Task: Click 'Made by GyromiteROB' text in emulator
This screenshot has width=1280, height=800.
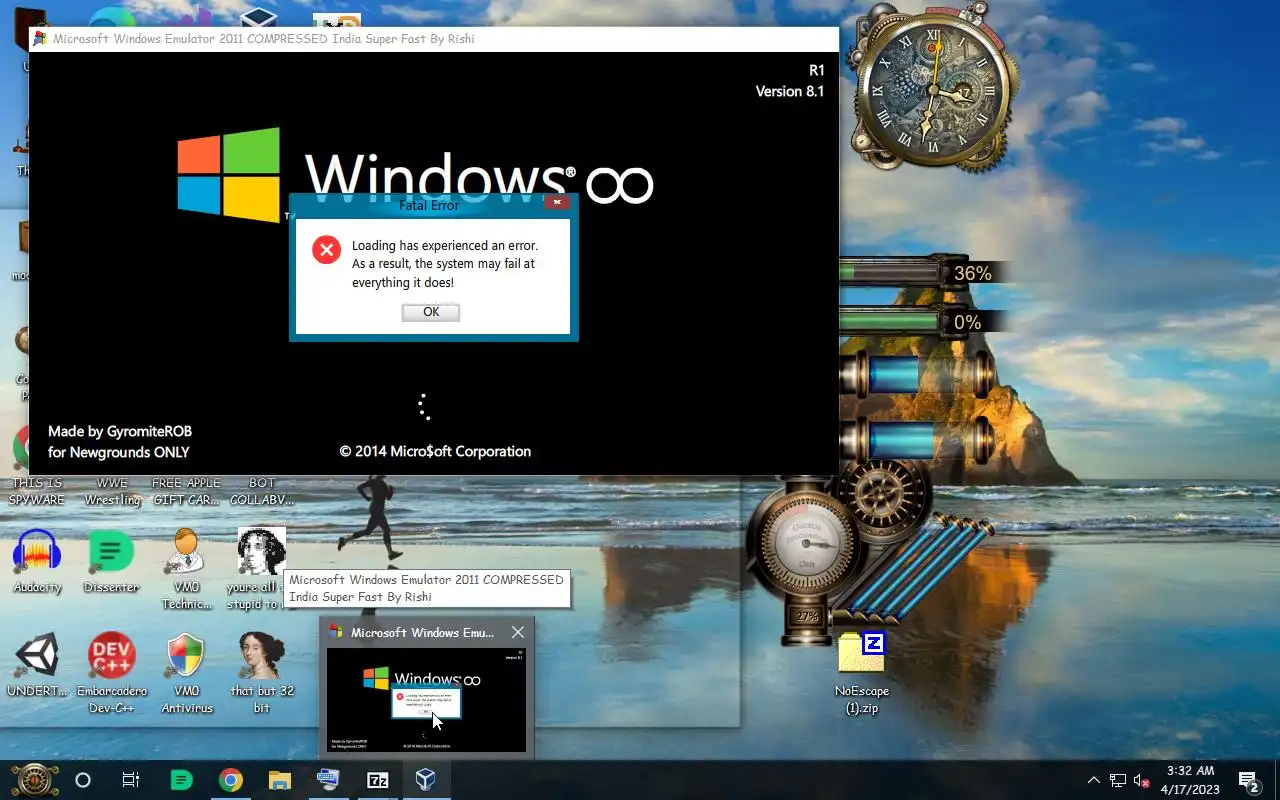Action: [x=120, y=431]
